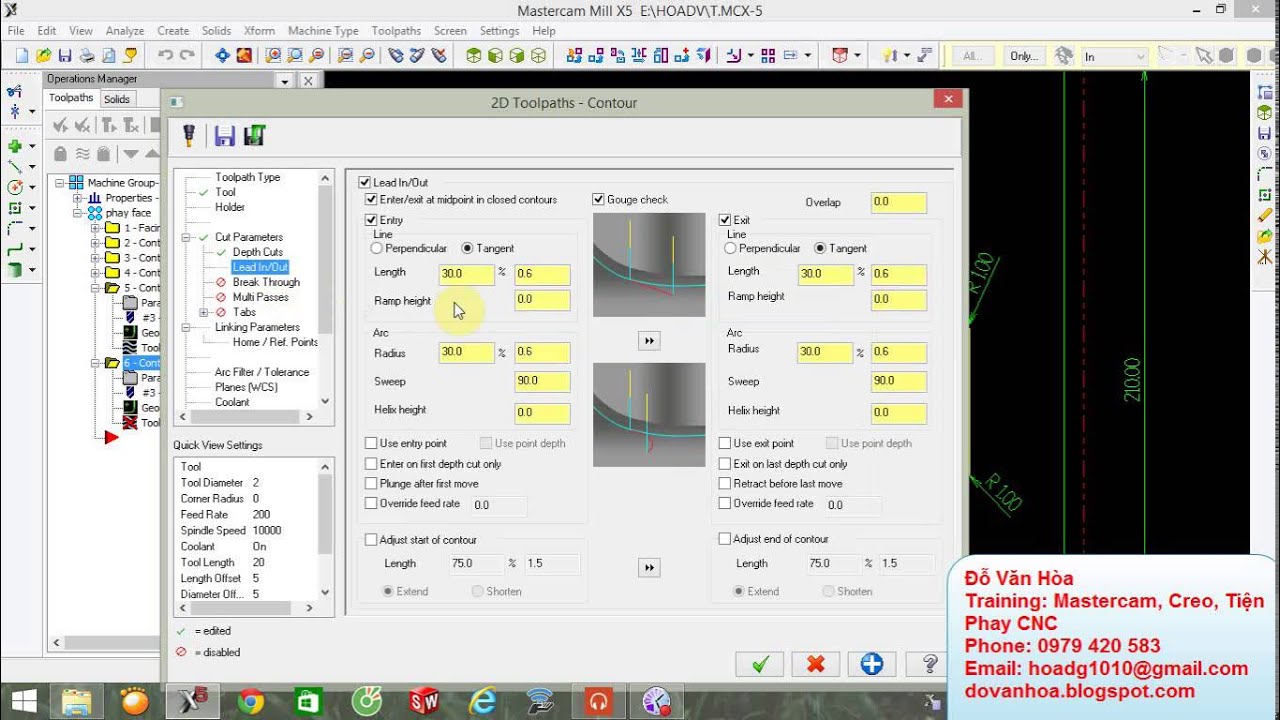
Task: Click the load parameters icon in Contour dialog
Action: pyautogui.click(x=254, y=135)
